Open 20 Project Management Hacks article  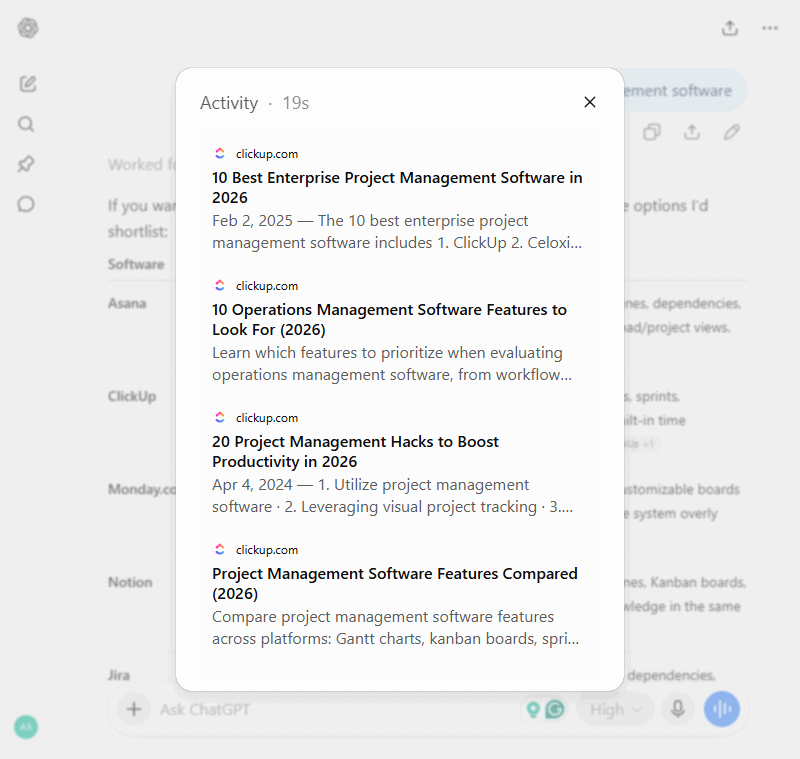click(x=355, y=451)
